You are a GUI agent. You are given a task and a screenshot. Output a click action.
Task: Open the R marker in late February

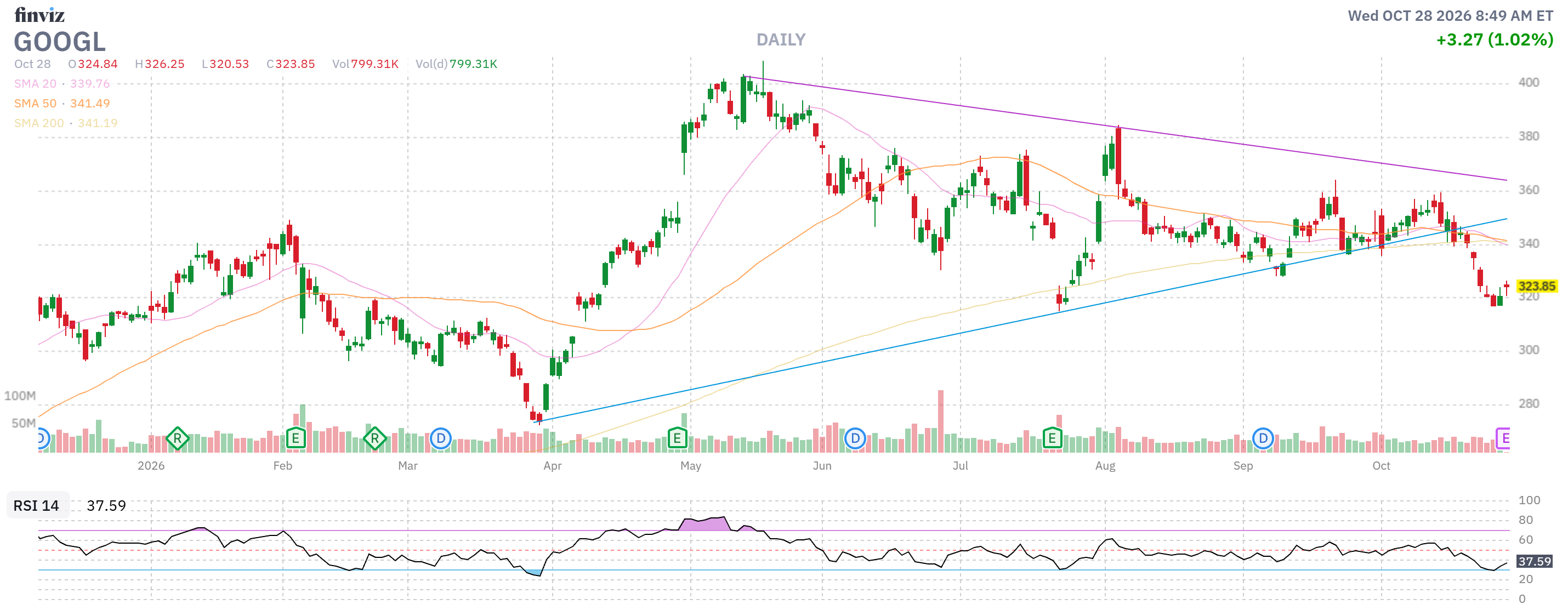coord(374,438)
